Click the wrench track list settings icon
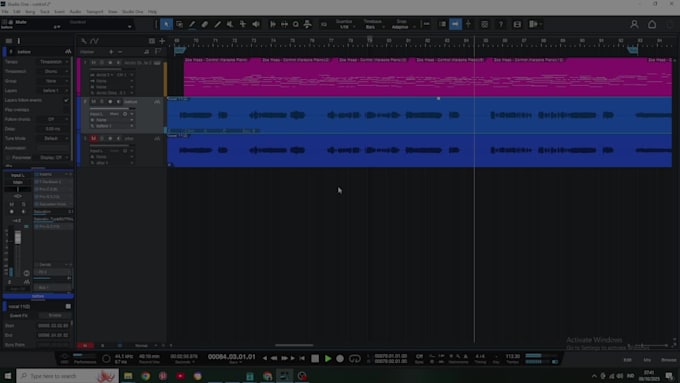 point(84,41)
